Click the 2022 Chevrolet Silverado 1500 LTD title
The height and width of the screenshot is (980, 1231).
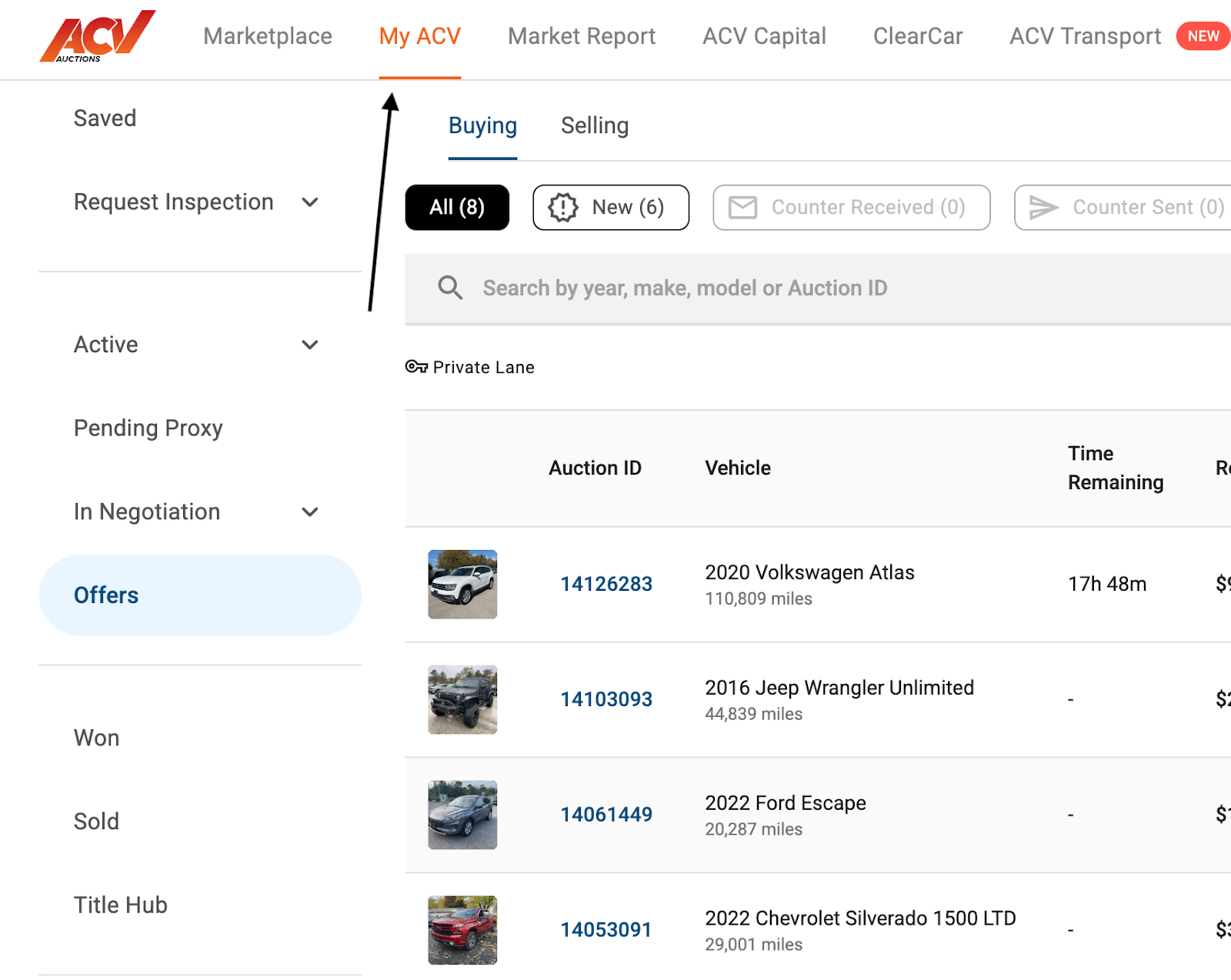click(860, 918)
